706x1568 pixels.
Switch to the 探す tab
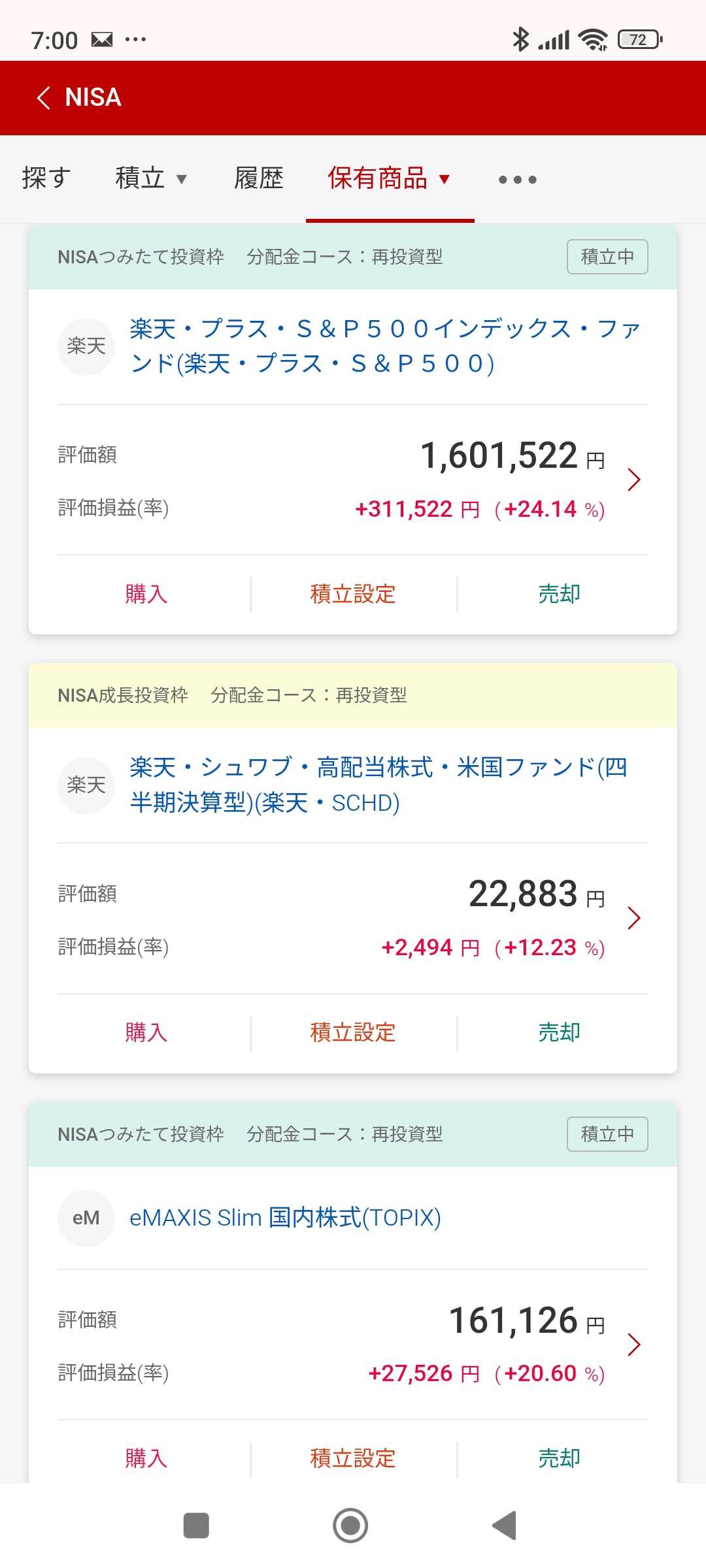[x=46, y=178]
